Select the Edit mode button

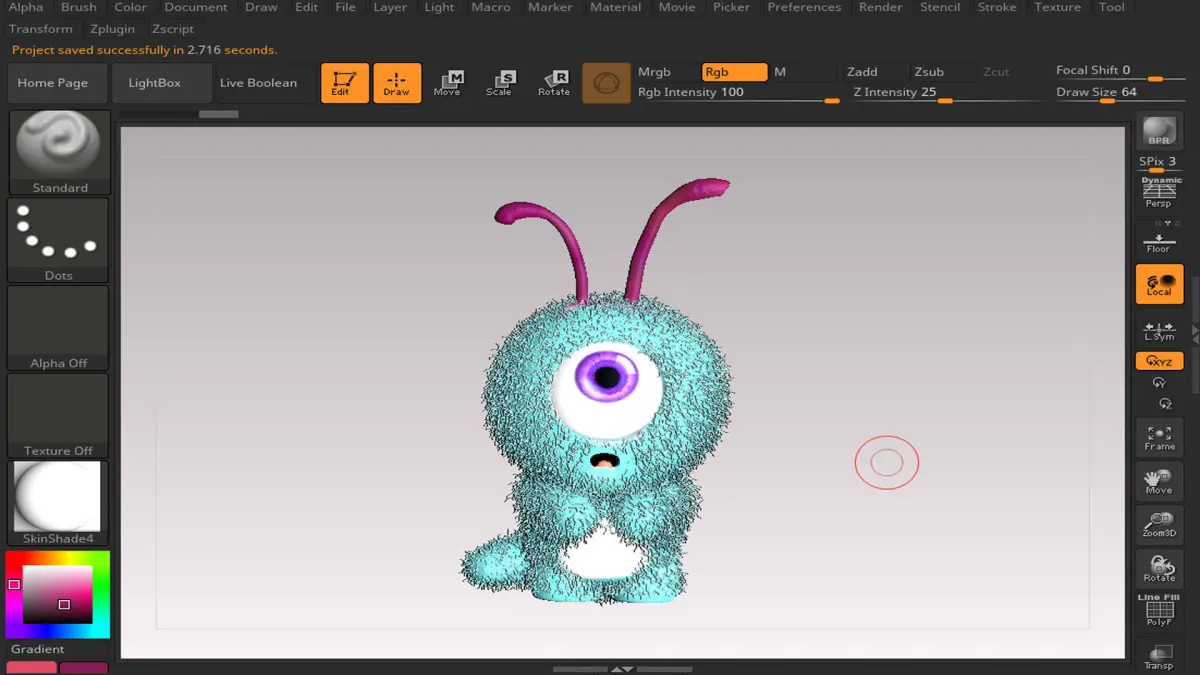[344, 83]
